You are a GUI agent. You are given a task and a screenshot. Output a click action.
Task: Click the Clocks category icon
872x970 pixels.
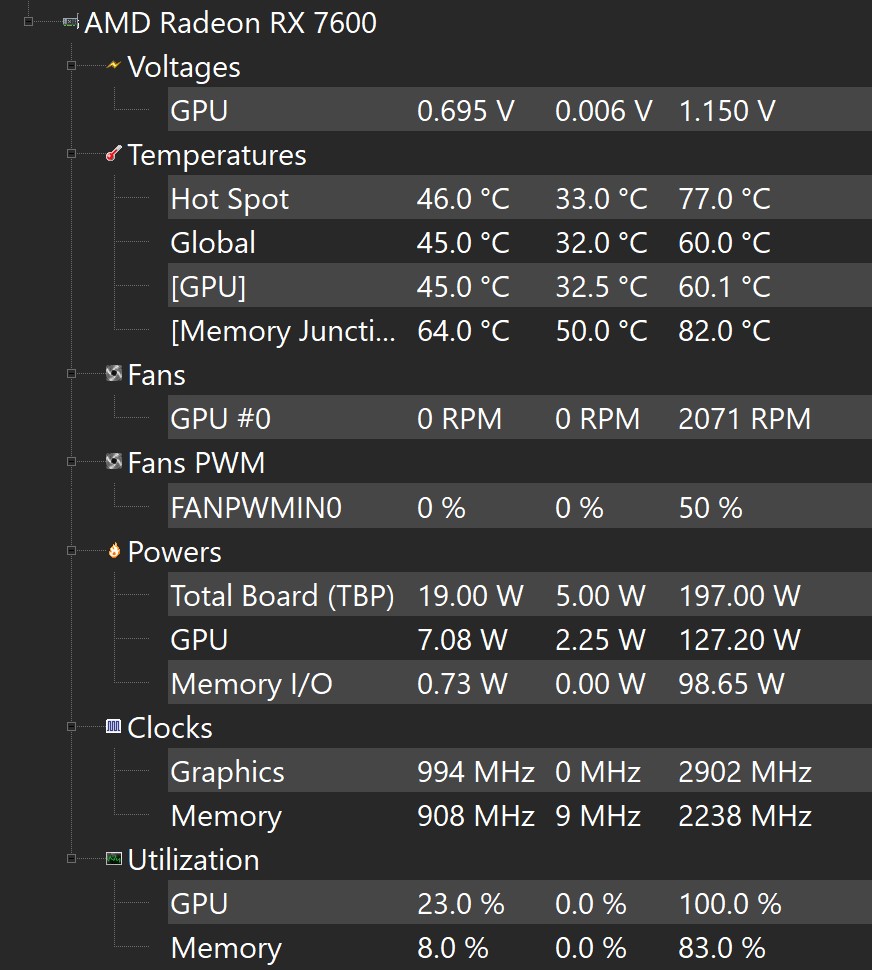click(113, 727)
